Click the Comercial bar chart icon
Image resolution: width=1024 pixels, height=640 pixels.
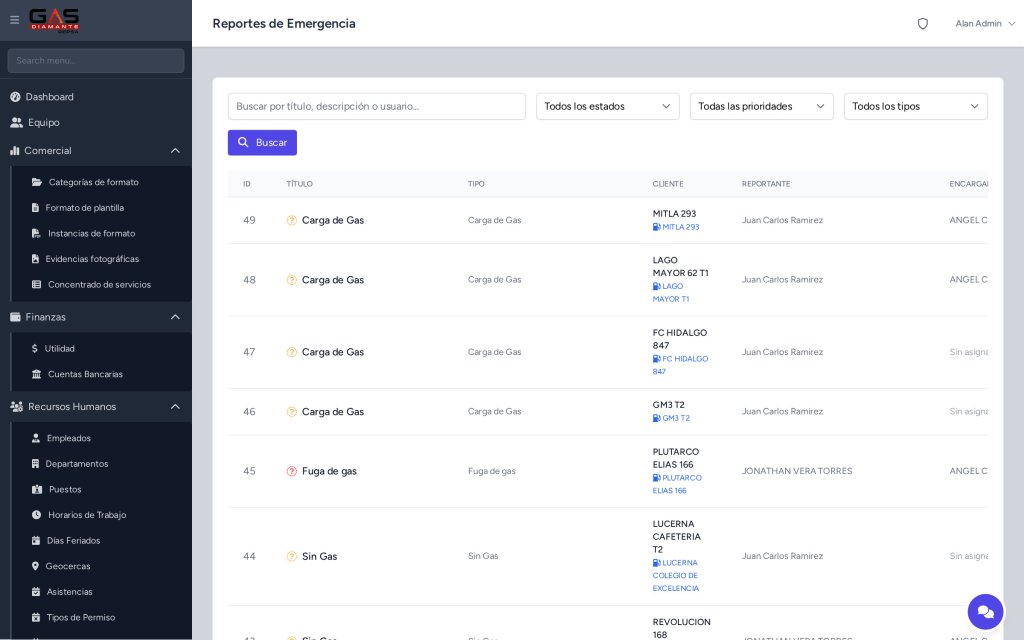[14, 150]
